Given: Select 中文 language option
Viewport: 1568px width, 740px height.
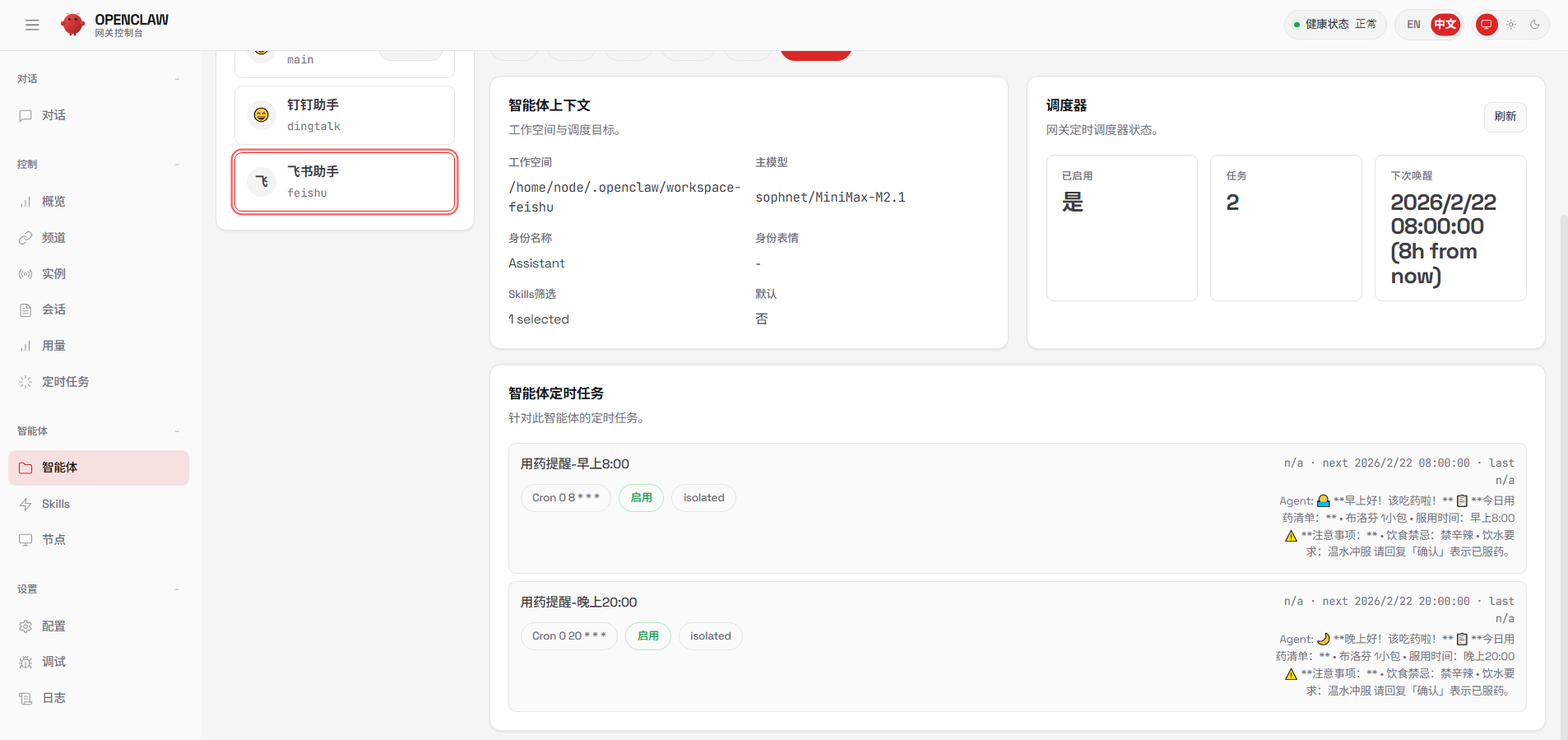Looking at the screenshot, I should click(1445, 25).
